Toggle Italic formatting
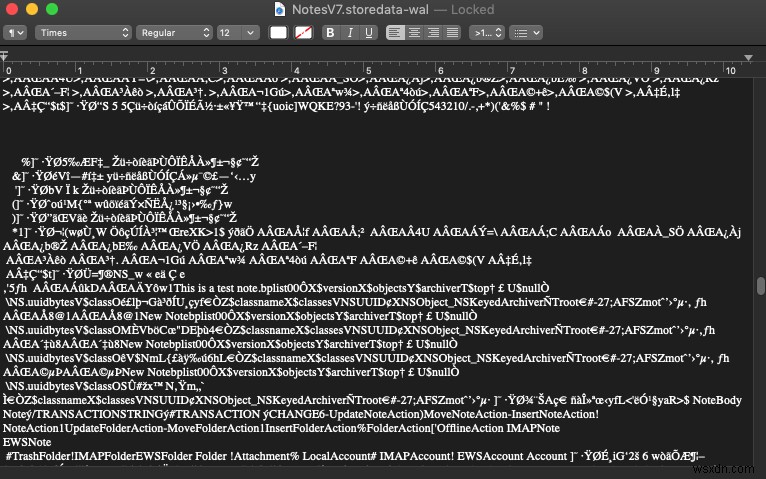Image resolution: width=766 pixels, height=479 pixels. tap(350, 33)
